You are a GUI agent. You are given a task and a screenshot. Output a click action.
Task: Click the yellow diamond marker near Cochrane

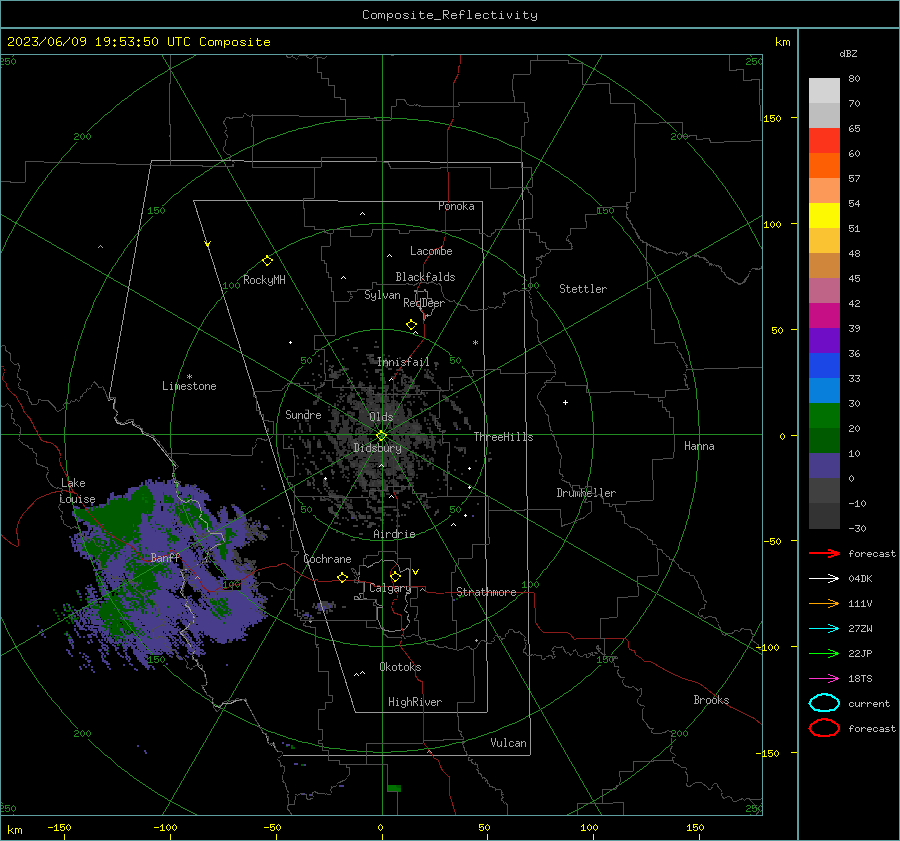coord(343,578)
